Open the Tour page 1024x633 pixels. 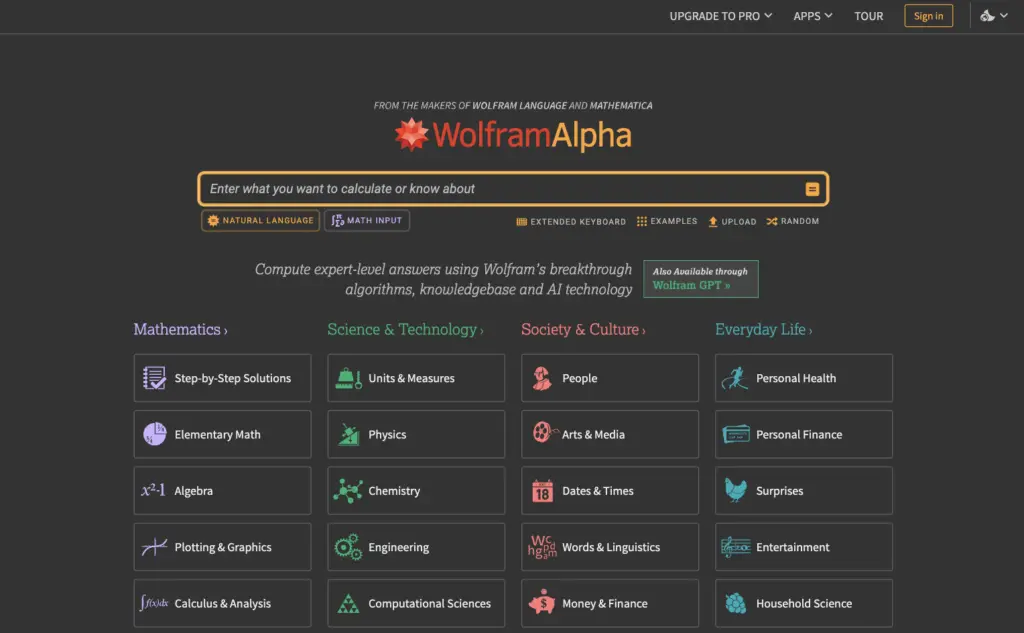tap(869, 16)
